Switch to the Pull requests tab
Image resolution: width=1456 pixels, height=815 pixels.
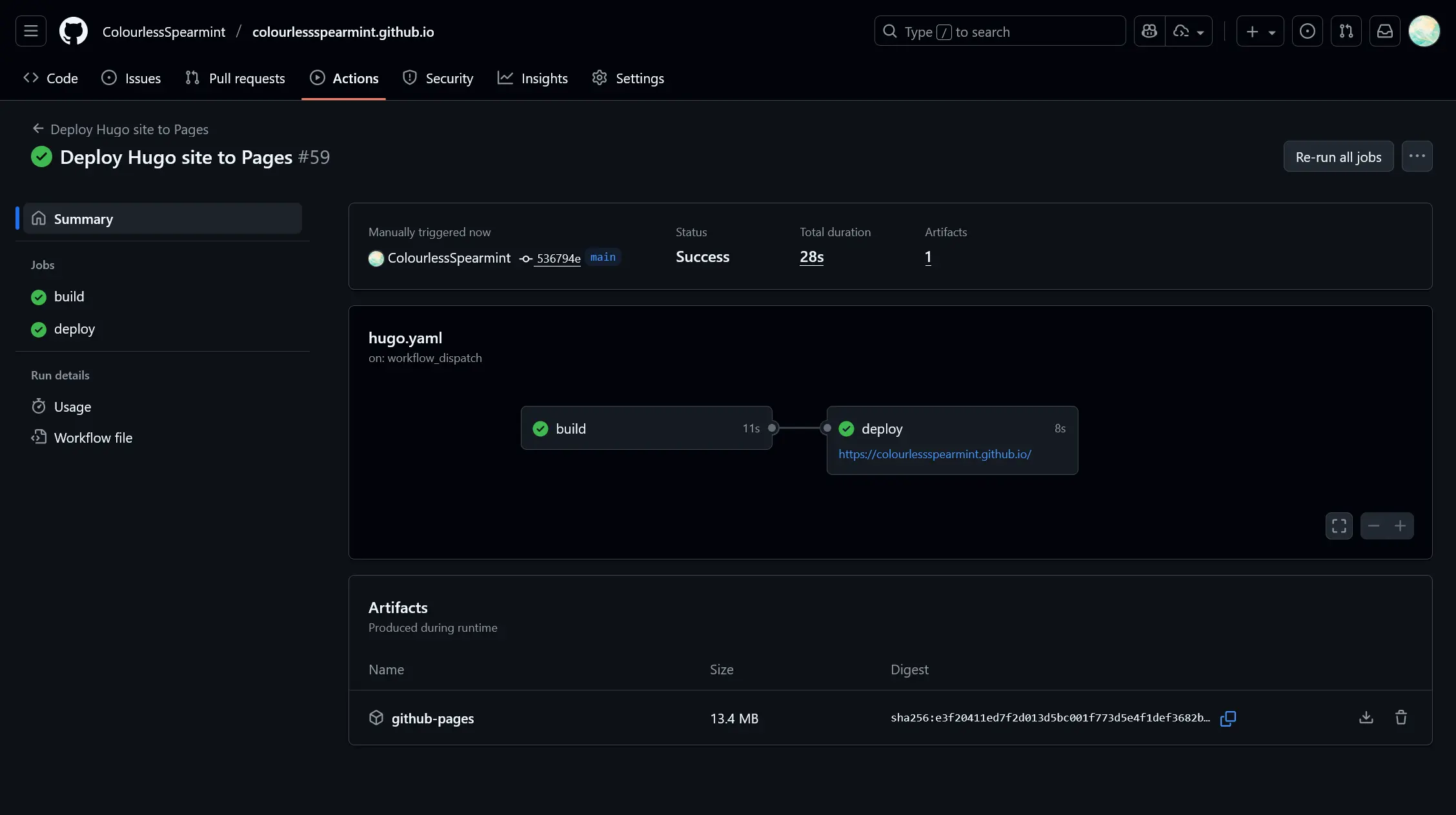click(235, 78)
